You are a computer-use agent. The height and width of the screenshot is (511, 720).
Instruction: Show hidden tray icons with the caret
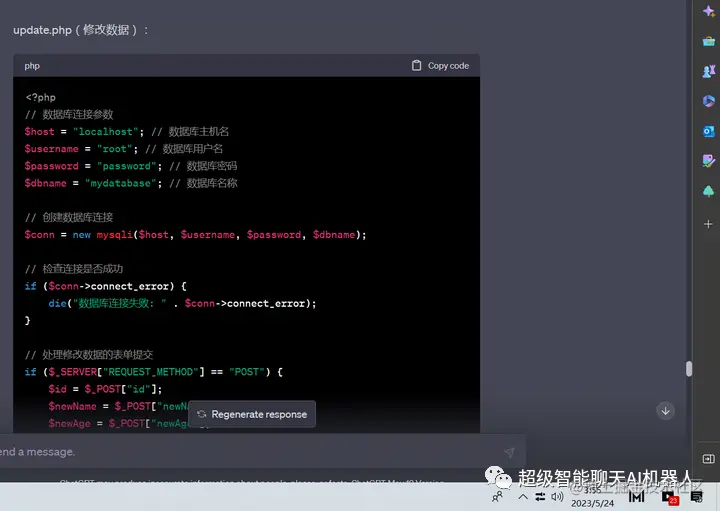pos(523,497)
